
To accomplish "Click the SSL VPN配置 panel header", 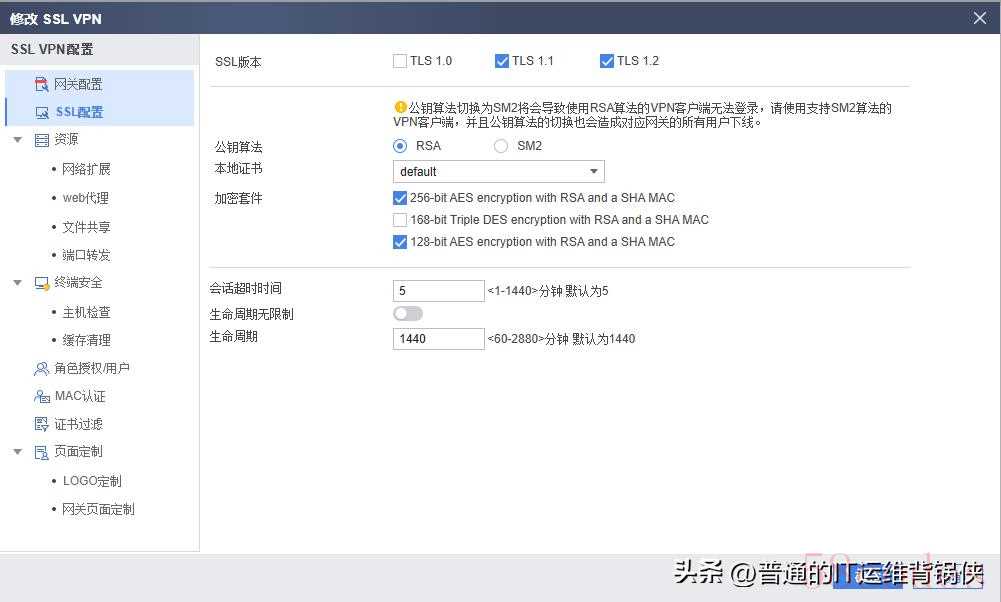I will [x=100, y=49].
